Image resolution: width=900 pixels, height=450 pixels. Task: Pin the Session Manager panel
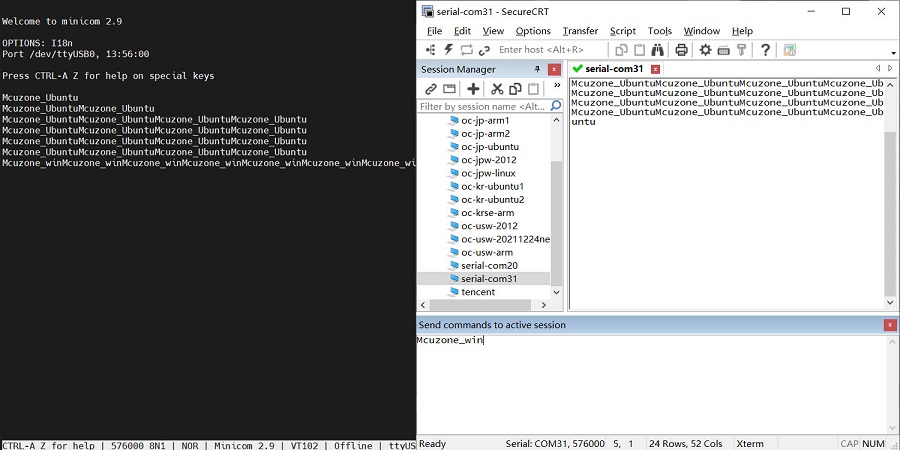[537, 69]
